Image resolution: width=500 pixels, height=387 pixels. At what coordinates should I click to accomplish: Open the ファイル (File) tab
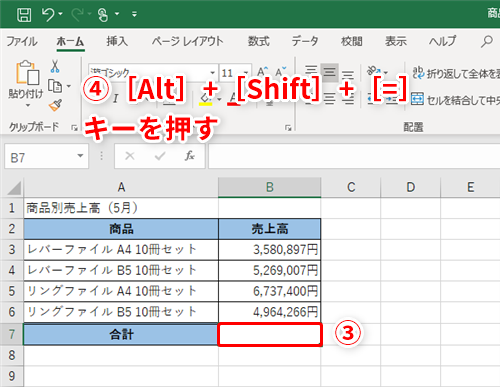(22, 41)
